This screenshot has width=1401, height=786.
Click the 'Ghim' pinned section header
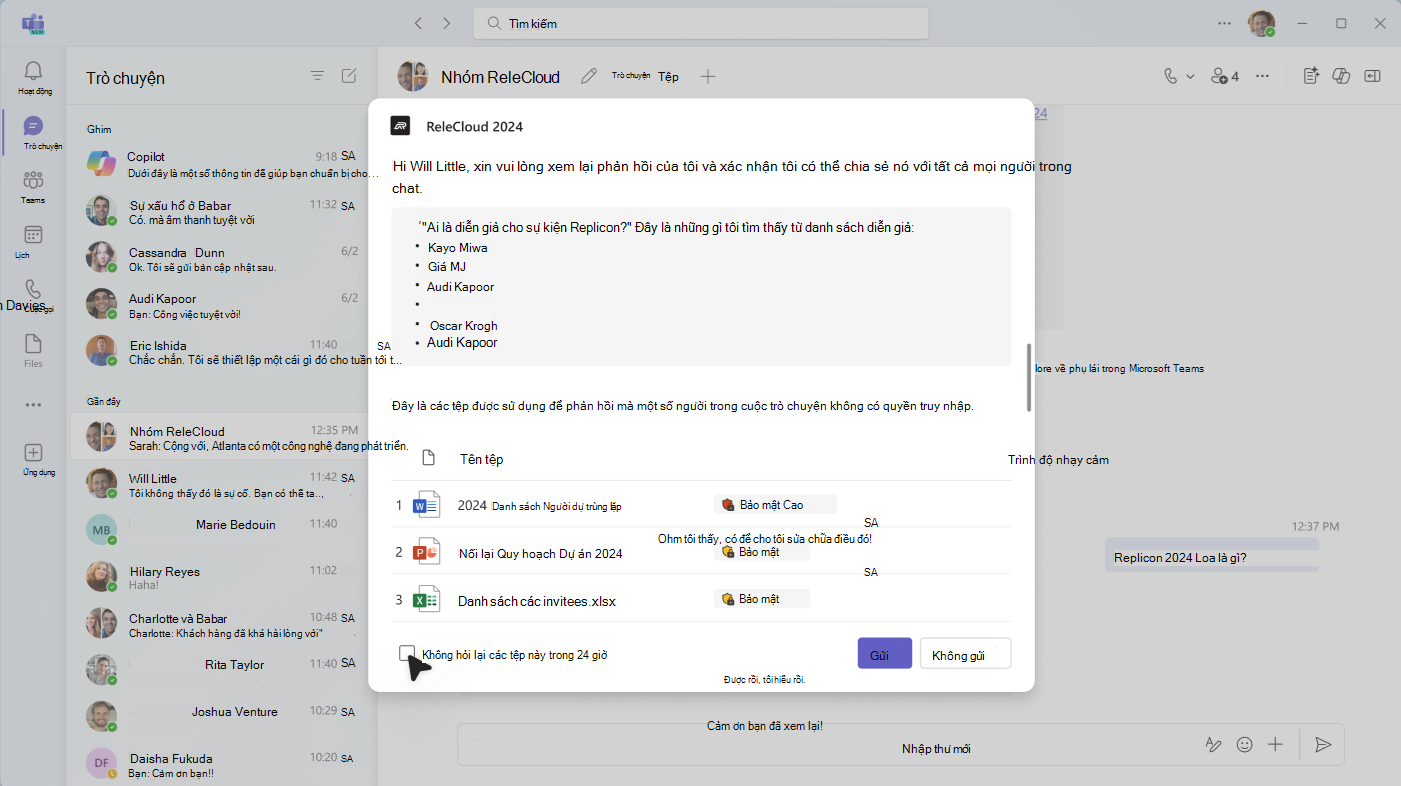coord(99,129)
